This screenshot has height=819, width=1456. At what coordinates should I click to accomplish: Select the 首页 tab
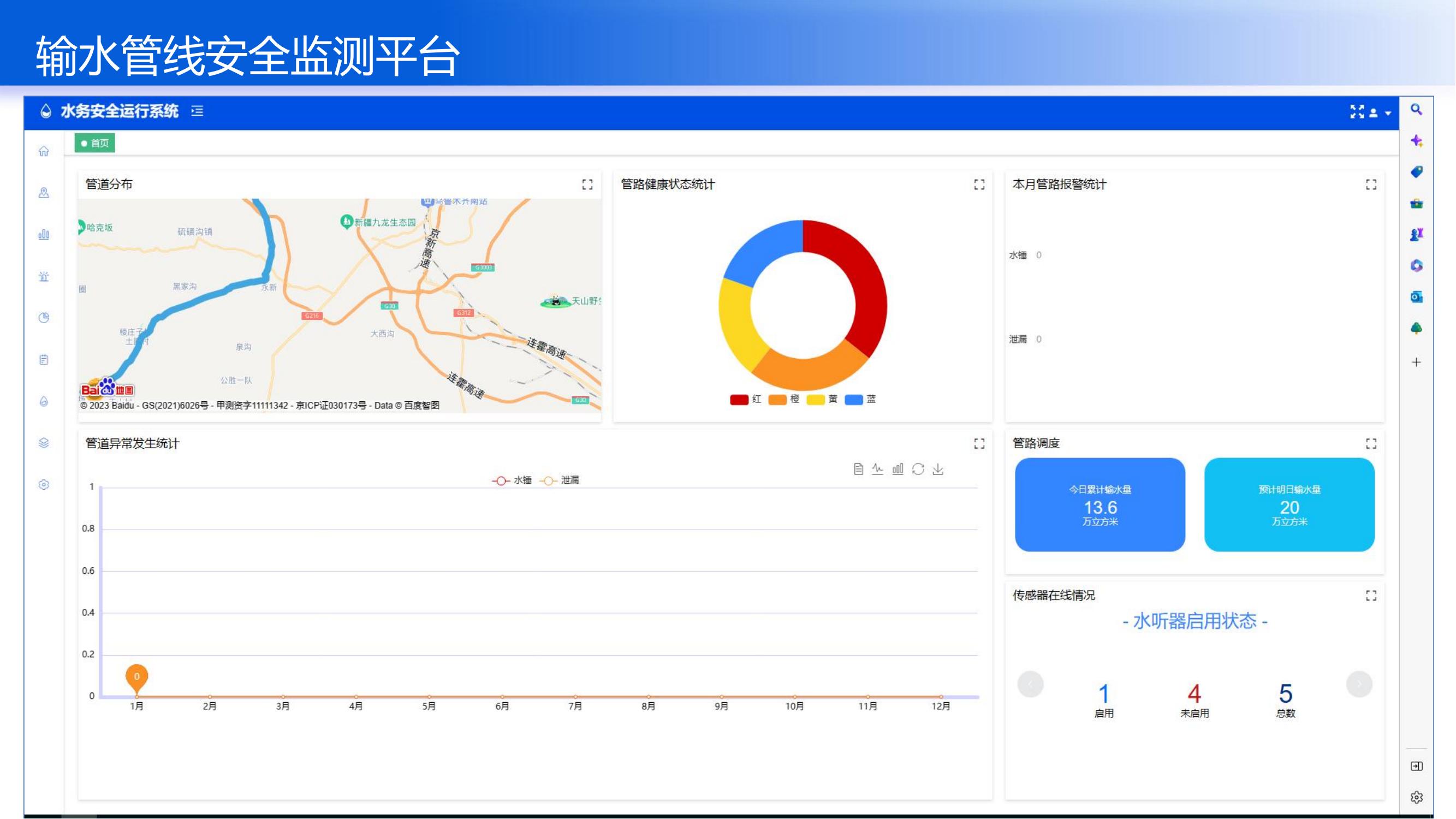pos(95,143)
